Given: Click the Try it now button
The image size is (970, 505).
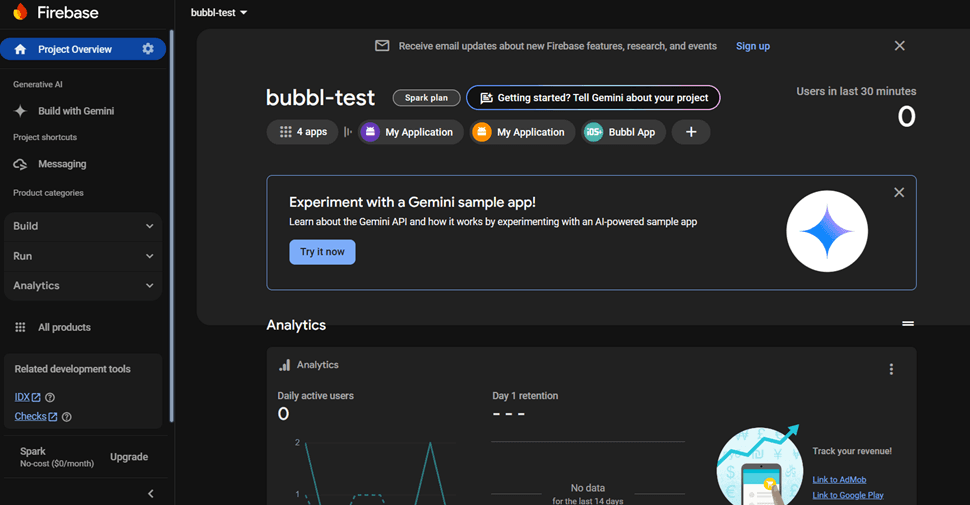Looking at the screenshot, I should [322, 252].
